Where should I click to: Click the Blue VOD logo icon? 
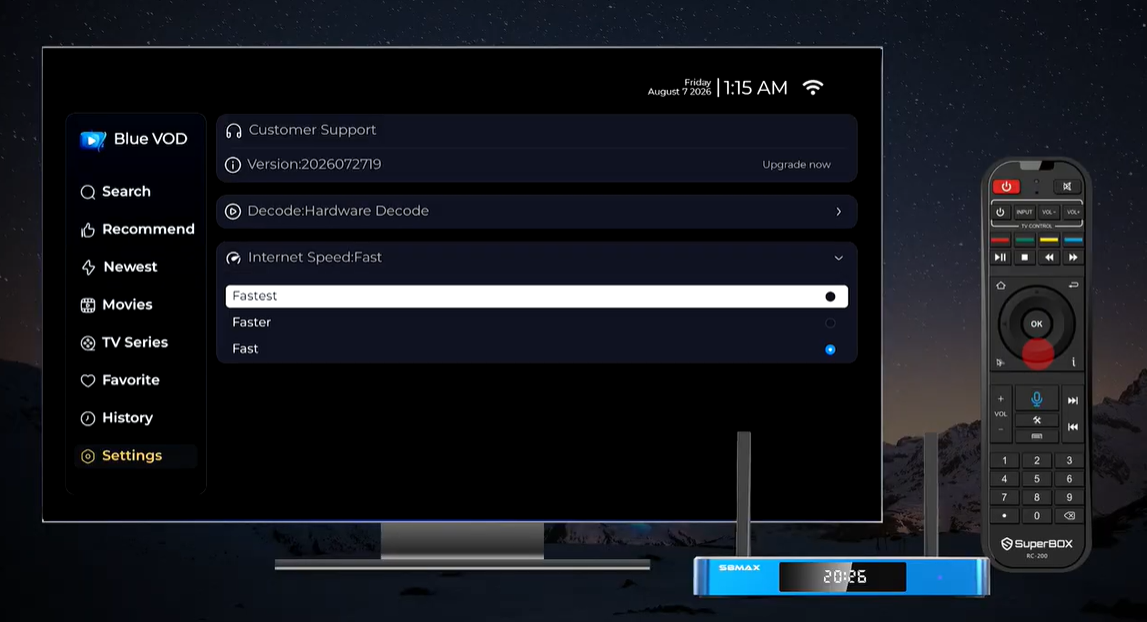[x=93, y=140]
